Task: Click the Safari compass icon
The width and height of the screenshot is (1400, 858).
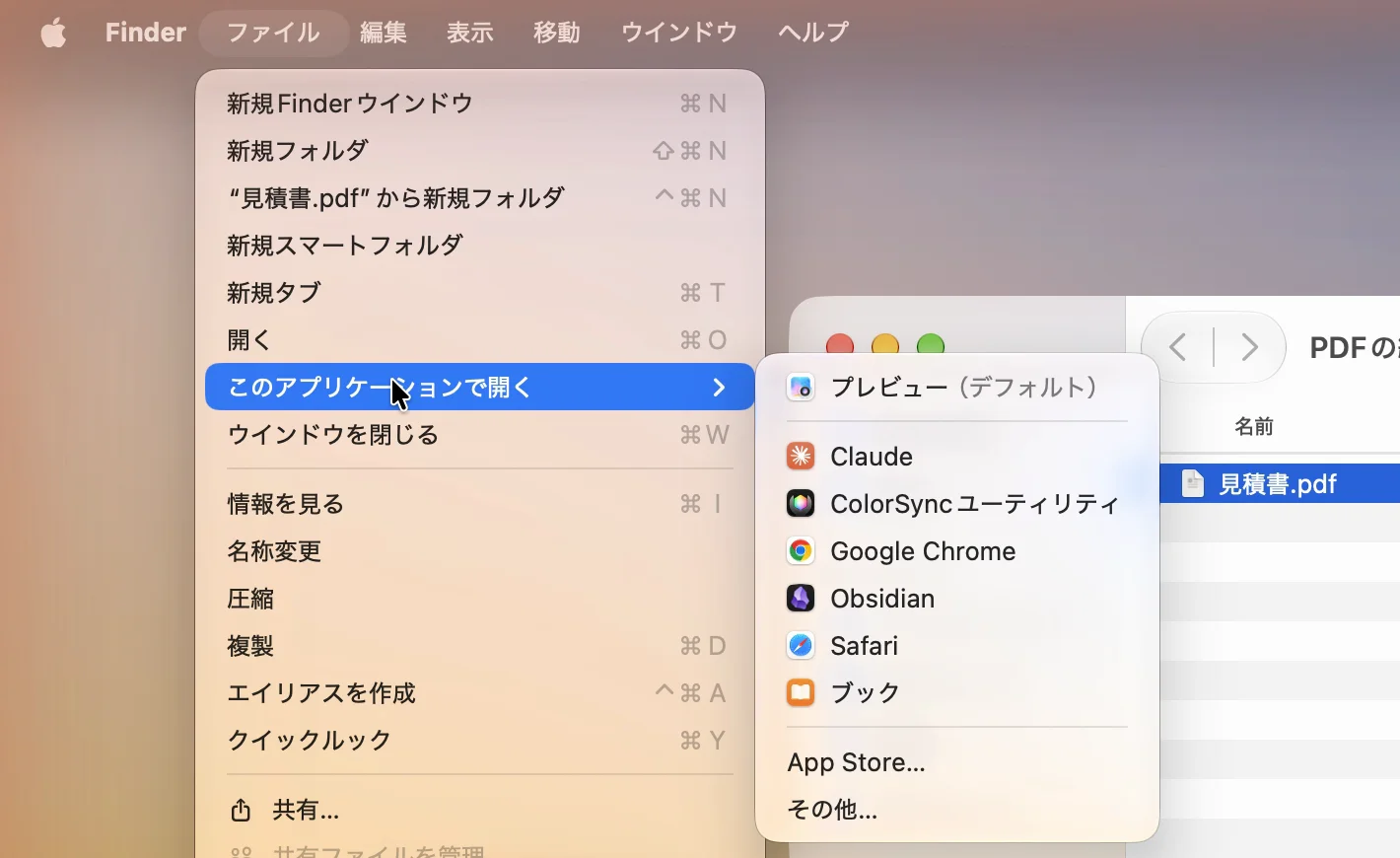Action: 801,646
